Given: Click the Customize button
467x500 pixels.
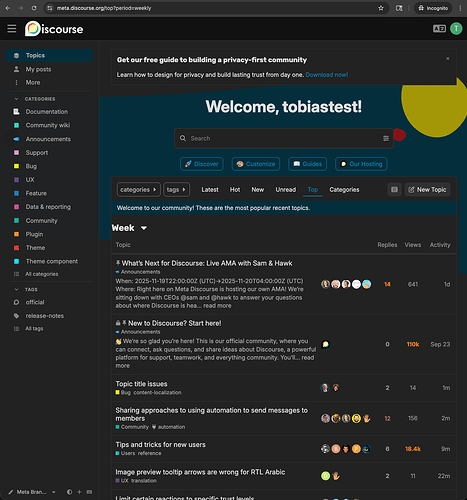Looking at the screenshot, I should click(256, 164).
